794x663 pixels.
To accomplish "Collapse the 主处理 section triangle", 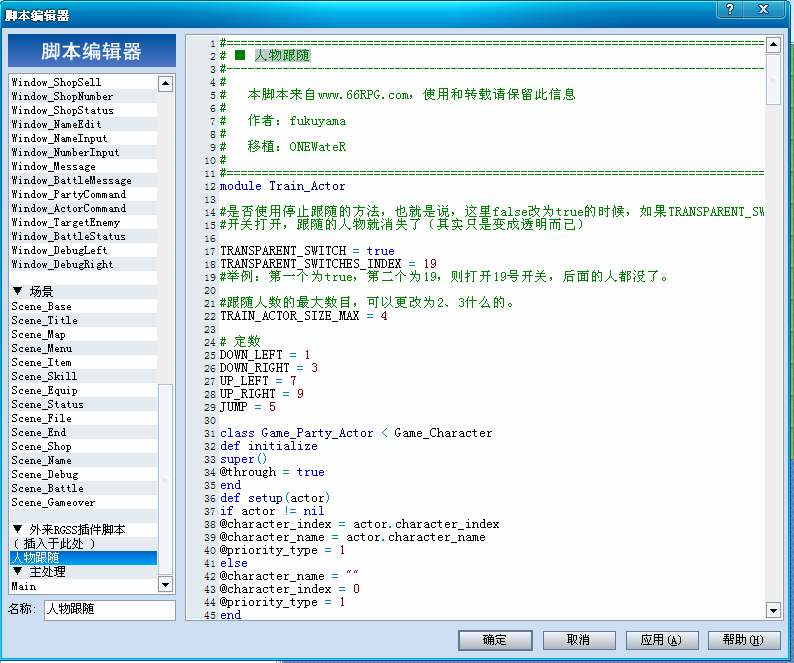I will tap(18, 571).
